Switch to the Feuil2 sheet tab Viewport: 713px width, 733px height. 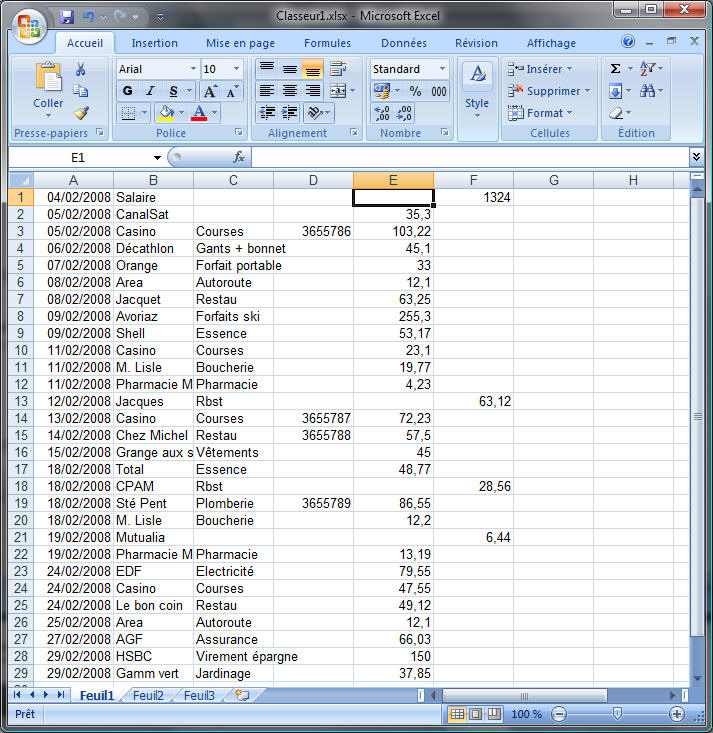tap(148, 695)
